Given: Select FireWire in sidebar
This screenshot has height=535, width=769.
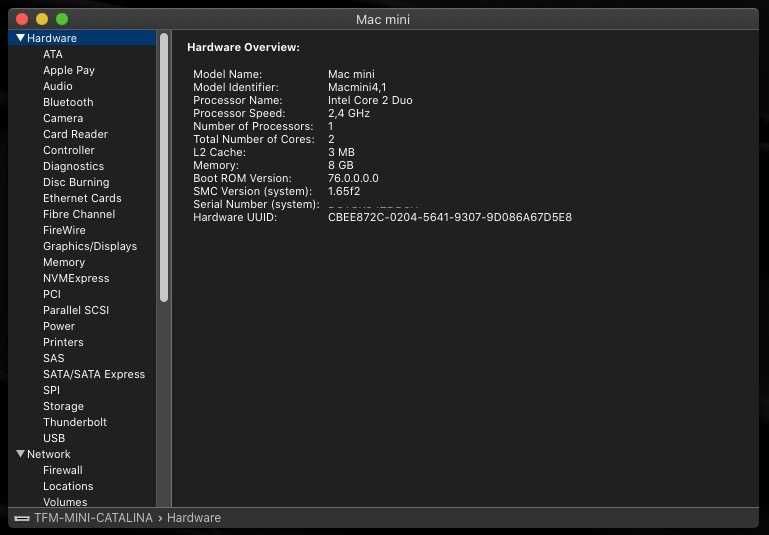Looking at the screenshot, I should coord(64,230).
